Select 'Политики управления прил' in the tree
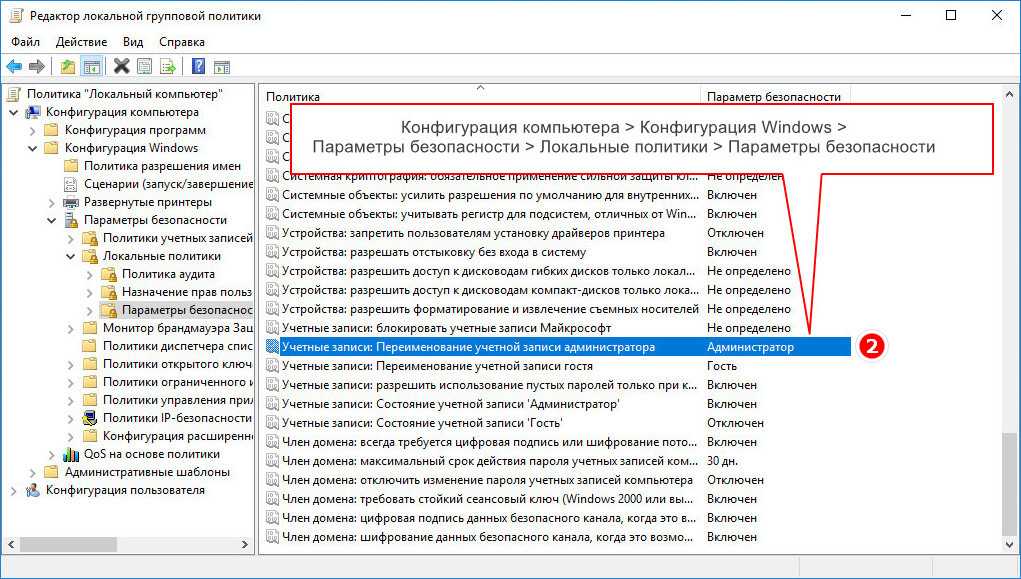1021x579 pixels. [x=178, y=400]
